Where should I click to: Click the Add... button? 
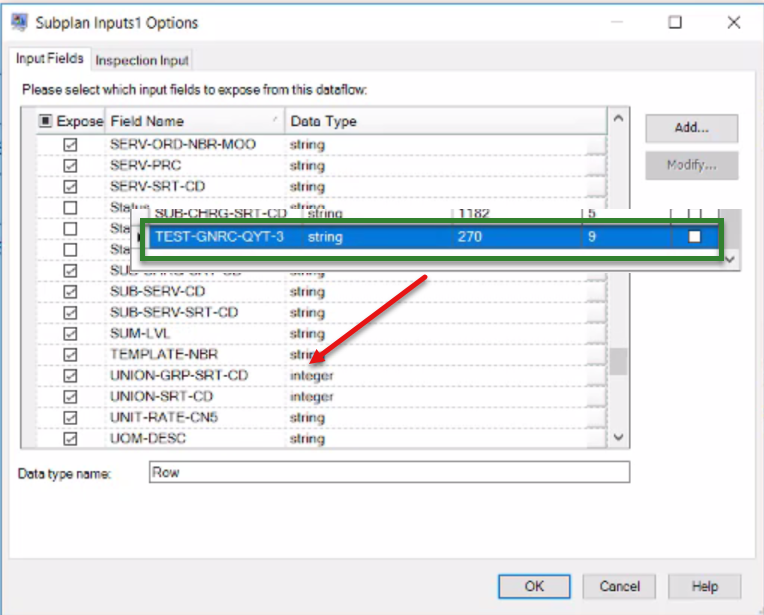coord(691,128)
